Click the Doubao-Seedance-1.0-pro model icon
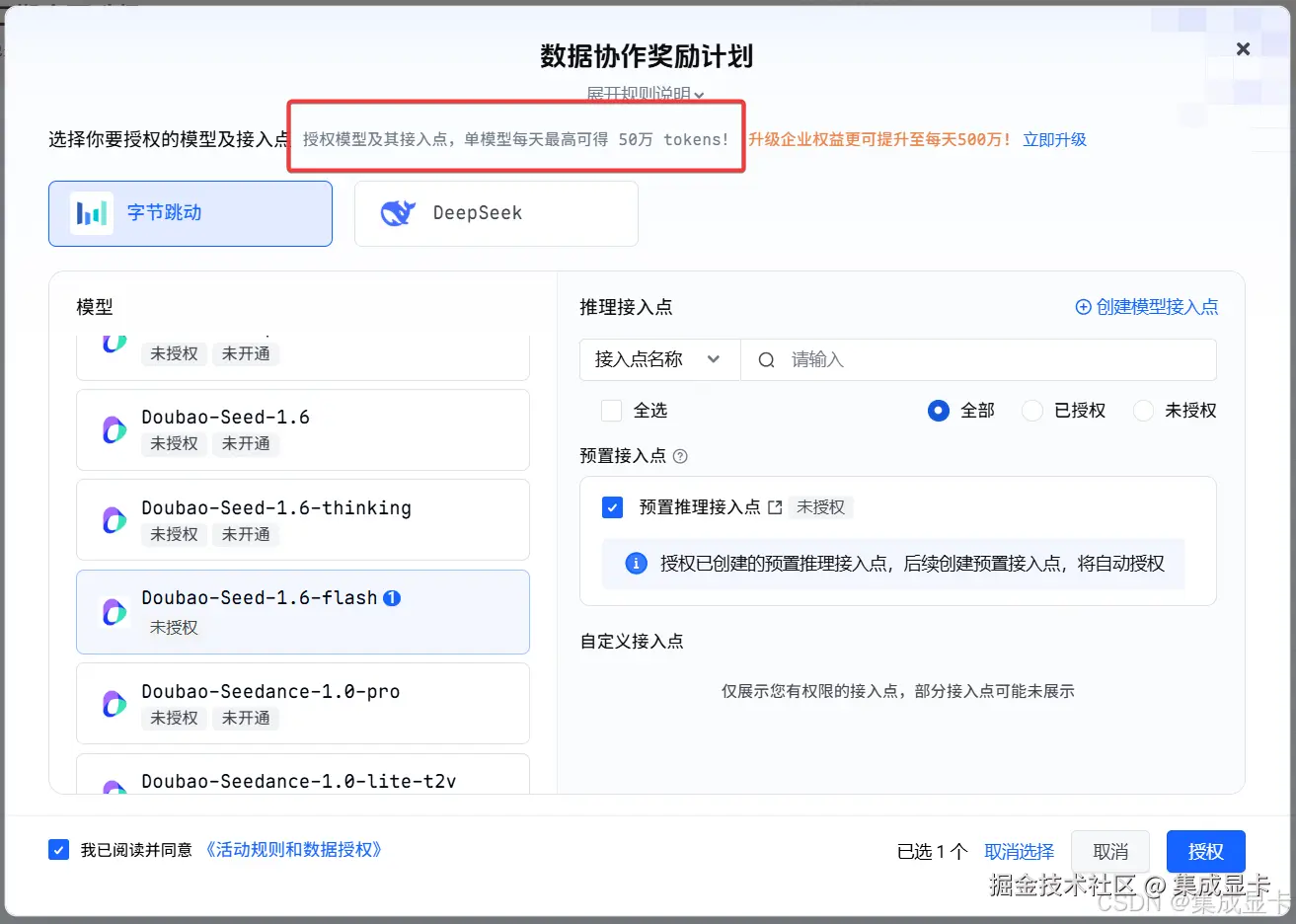This screenshot has width=1296, height=924. pyautogui.click(x=114, y=703)
